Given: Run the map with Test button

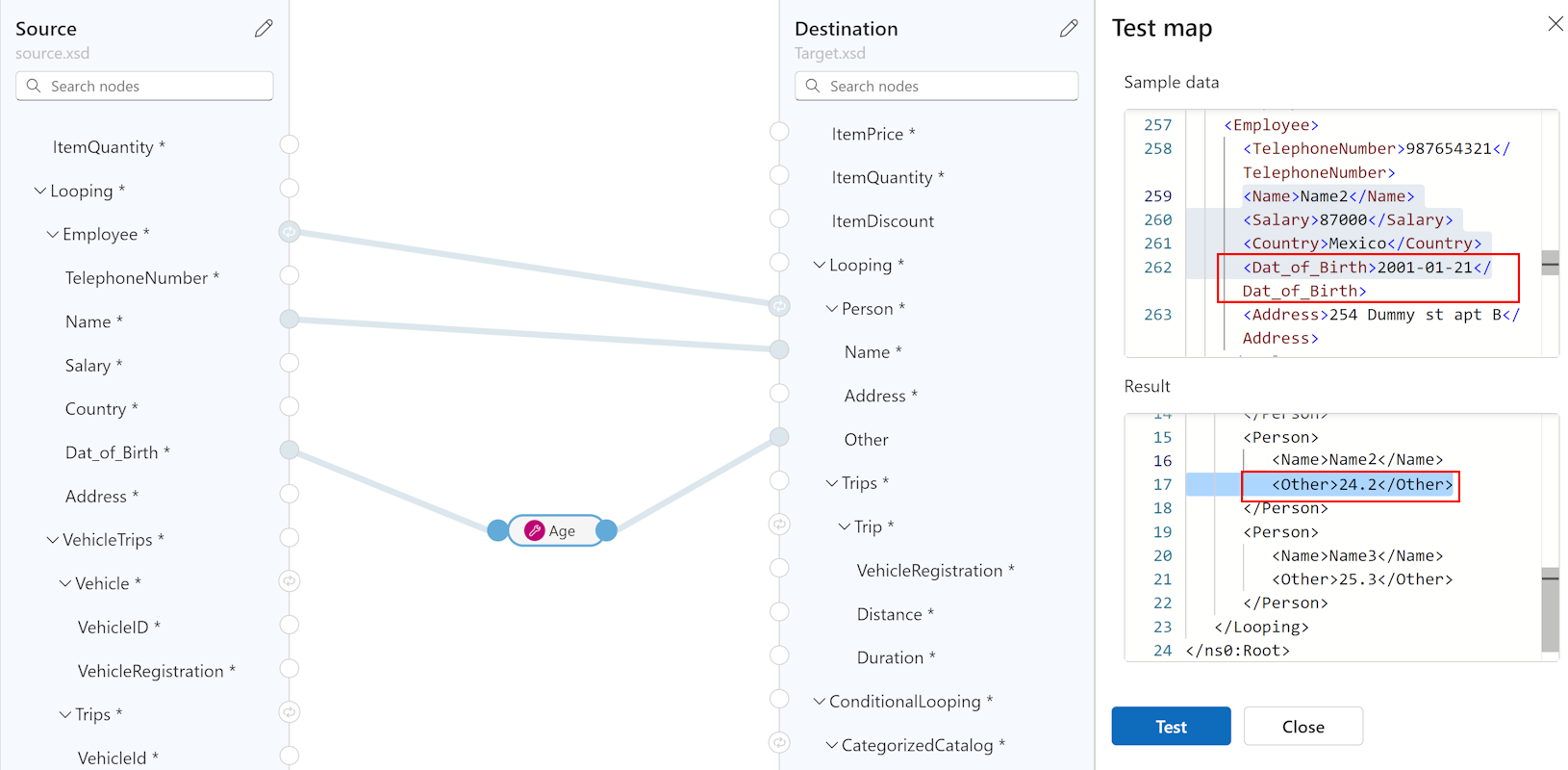Looking at the screenshot, I should point(1171,727).
